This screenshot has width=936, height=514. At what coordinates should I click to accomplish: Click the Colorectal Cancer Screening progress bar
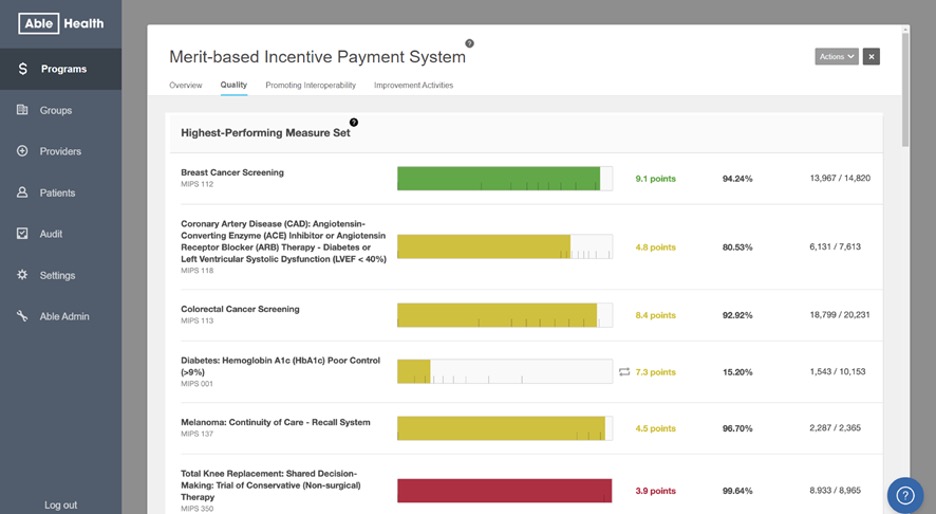[x=504, y=315]
